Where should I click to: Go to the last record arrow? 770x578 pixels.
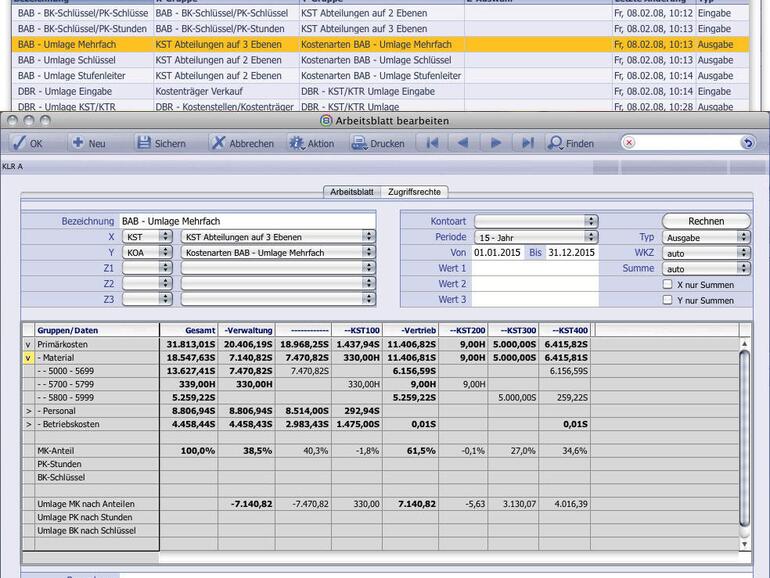pos(527,143)
